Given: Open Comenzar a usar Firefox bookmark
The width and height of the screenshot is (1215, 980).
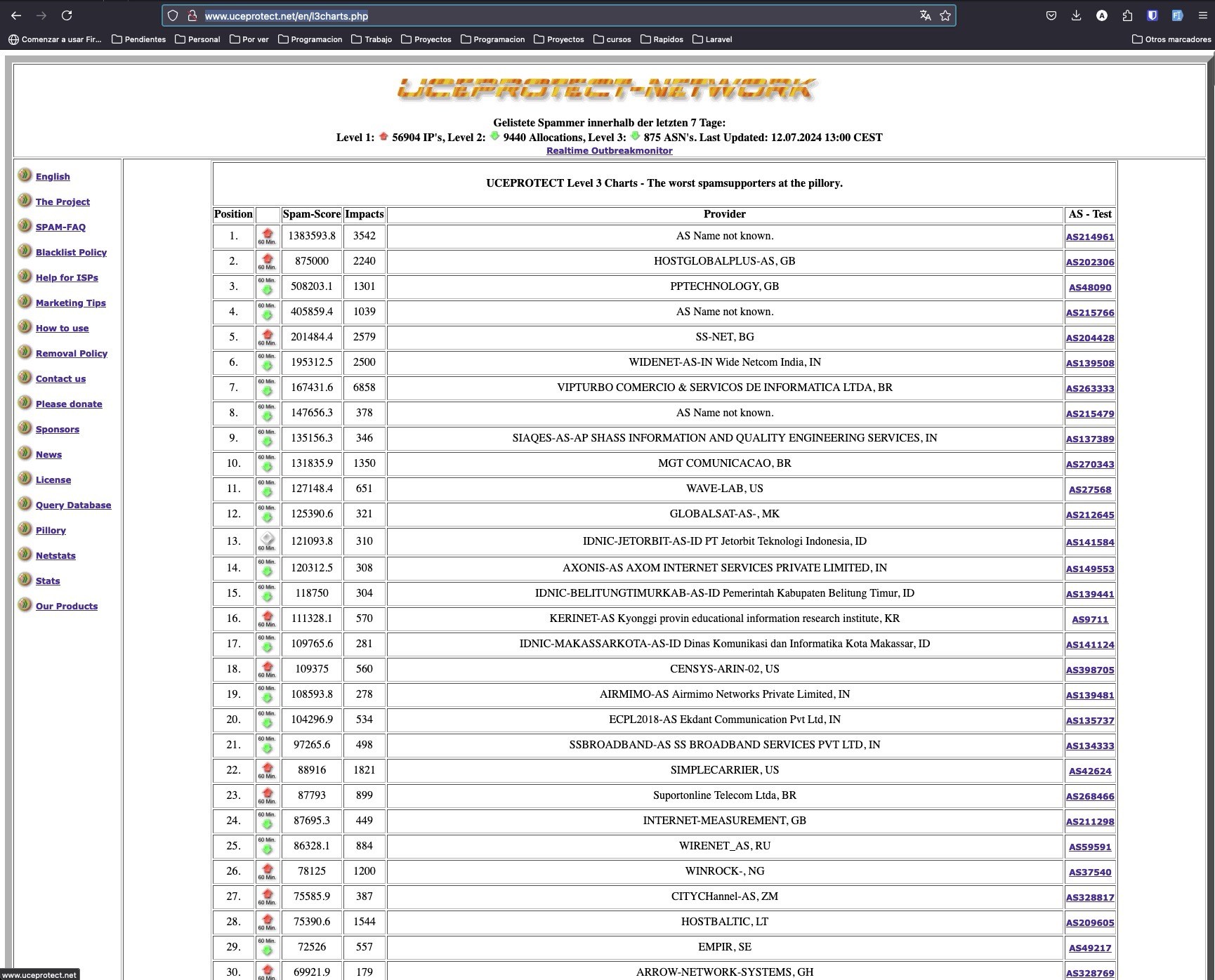Looking at the screenshot, I should coord(55,39).
